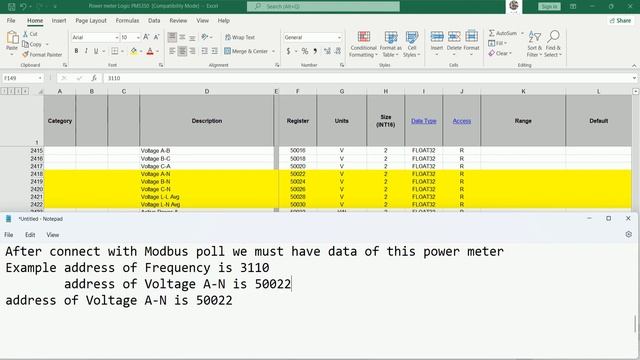Toggle Middle Align icon
Viewport: 640px width, 360px height.
click(x=182, y=37)
